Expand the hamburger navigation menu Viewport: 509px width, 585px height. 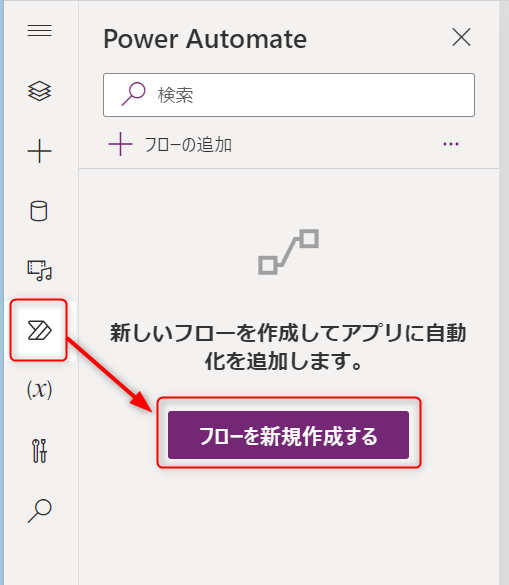coord(40,31)
